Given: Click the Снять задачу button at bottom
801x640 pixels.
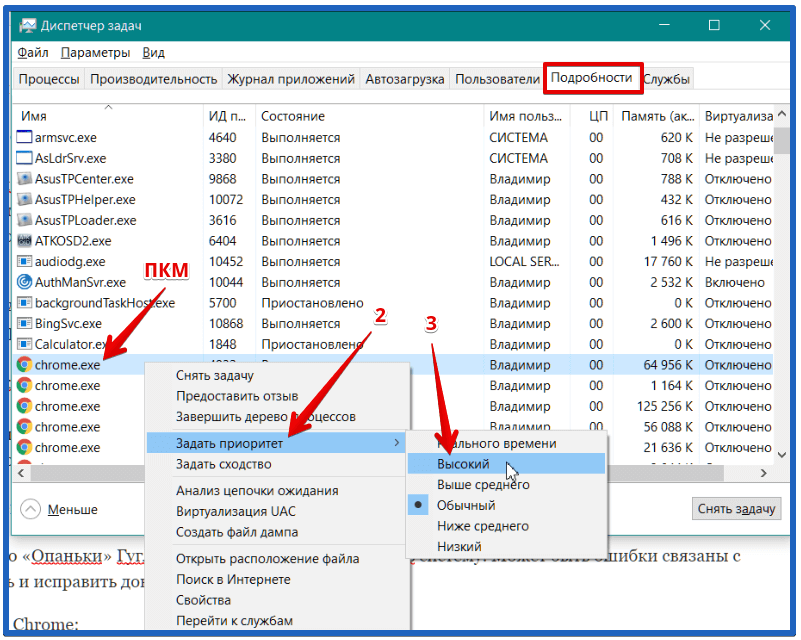Looking at the screenshot, I should coord(736,509).
